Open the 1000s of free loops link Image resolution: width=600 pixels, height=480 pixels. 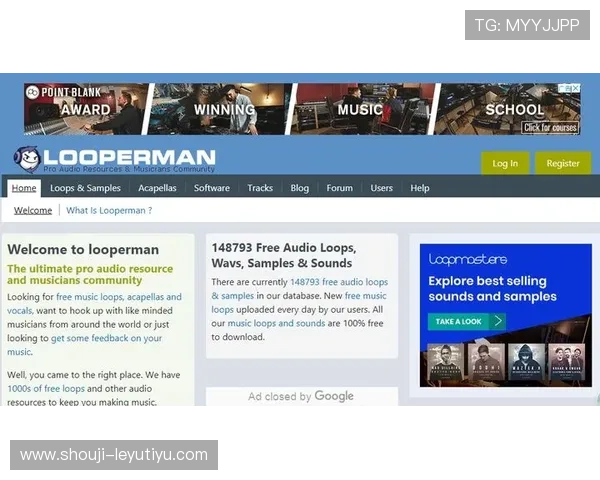[x=46, y=389]
